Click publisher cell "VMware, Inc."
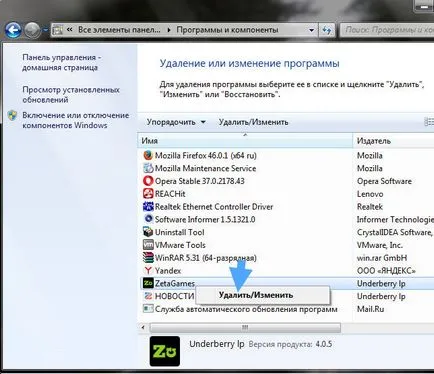This screenshot has width=434, height=374. pos(380,245)
